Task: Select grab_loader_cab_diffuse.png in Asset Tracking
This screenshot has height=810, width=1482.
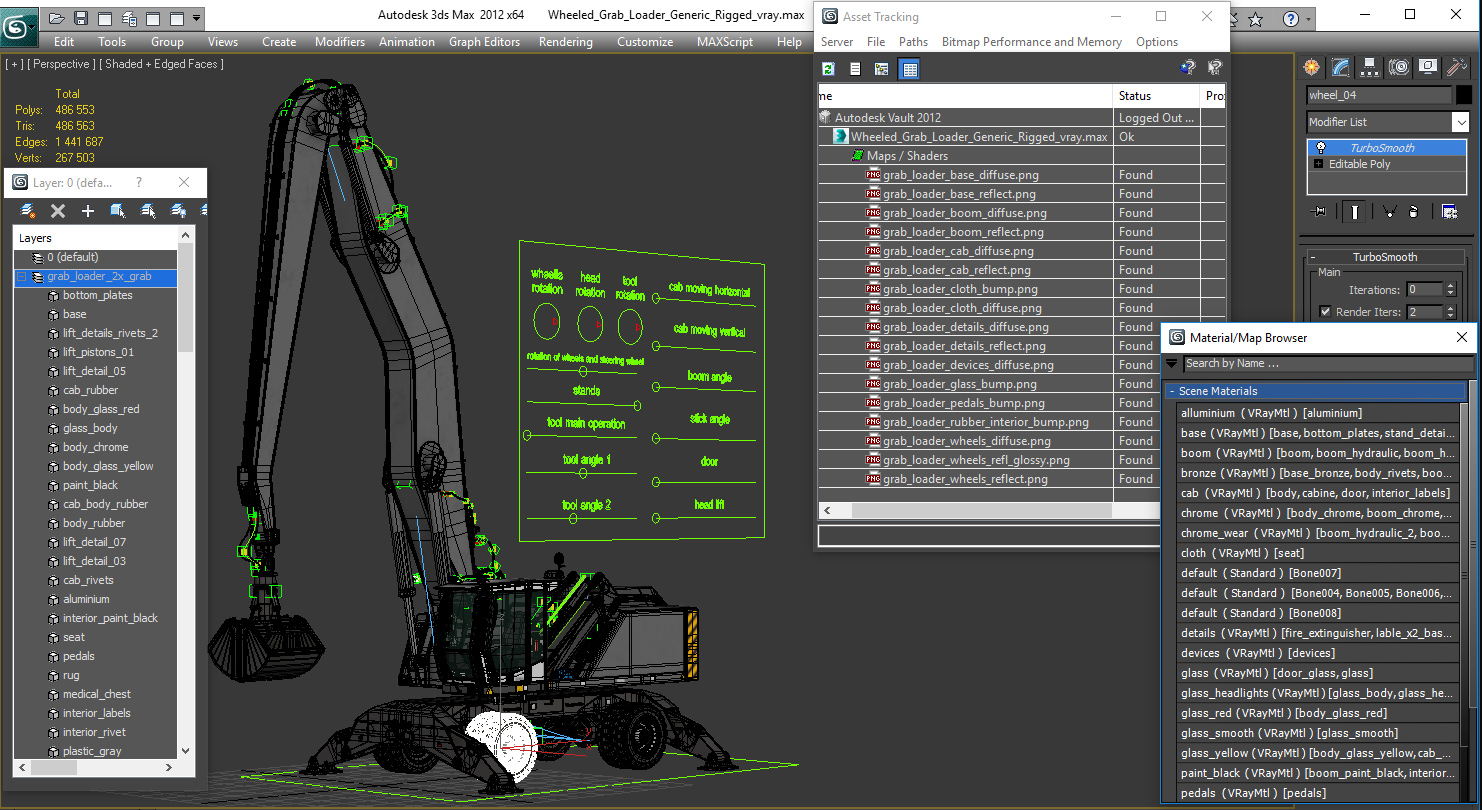Action: point(958,251)
